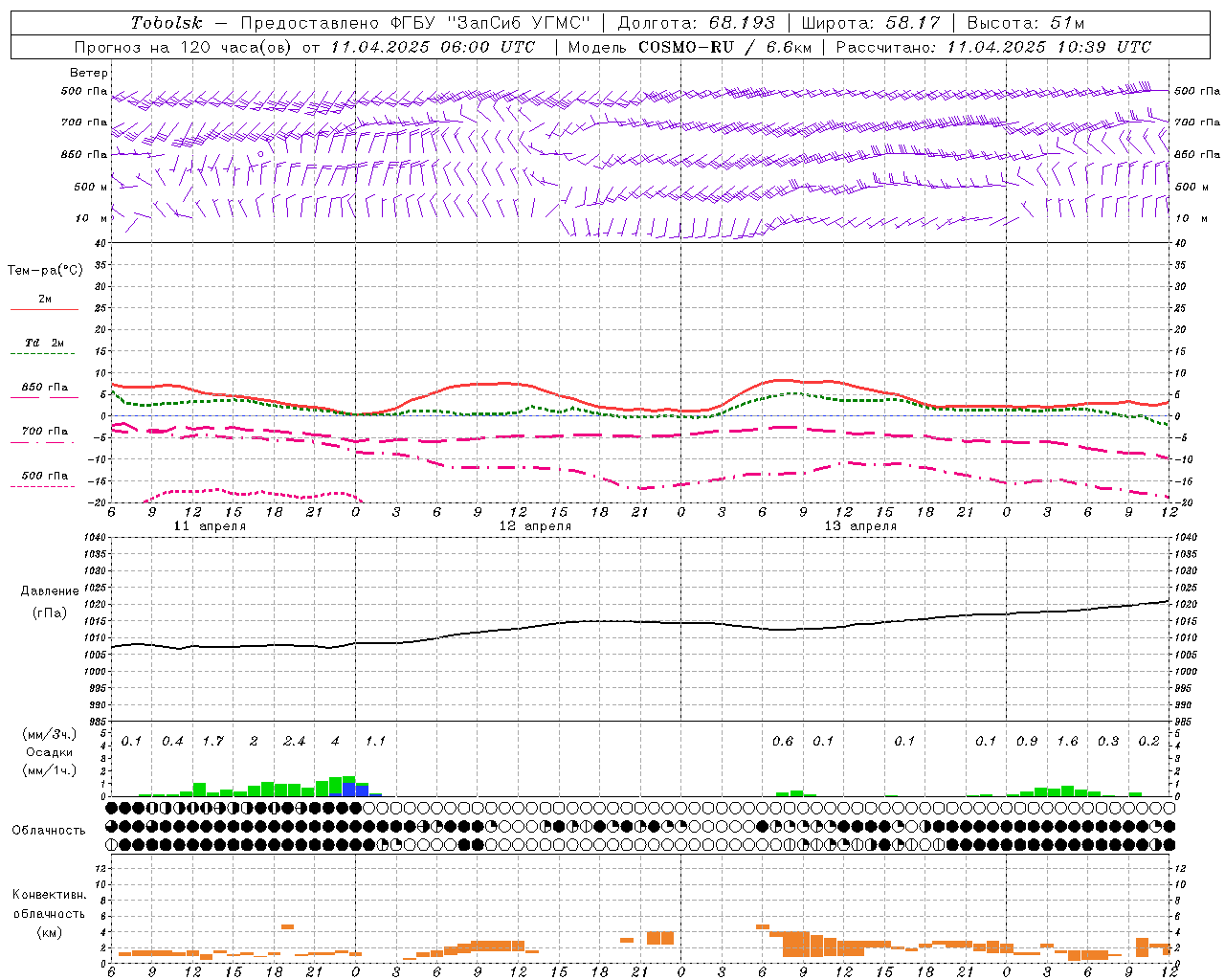Click precipitation value '0.3'
Image resolution: width=1225 pixels, height=980 pixels.
click(x=1108, y=742)
